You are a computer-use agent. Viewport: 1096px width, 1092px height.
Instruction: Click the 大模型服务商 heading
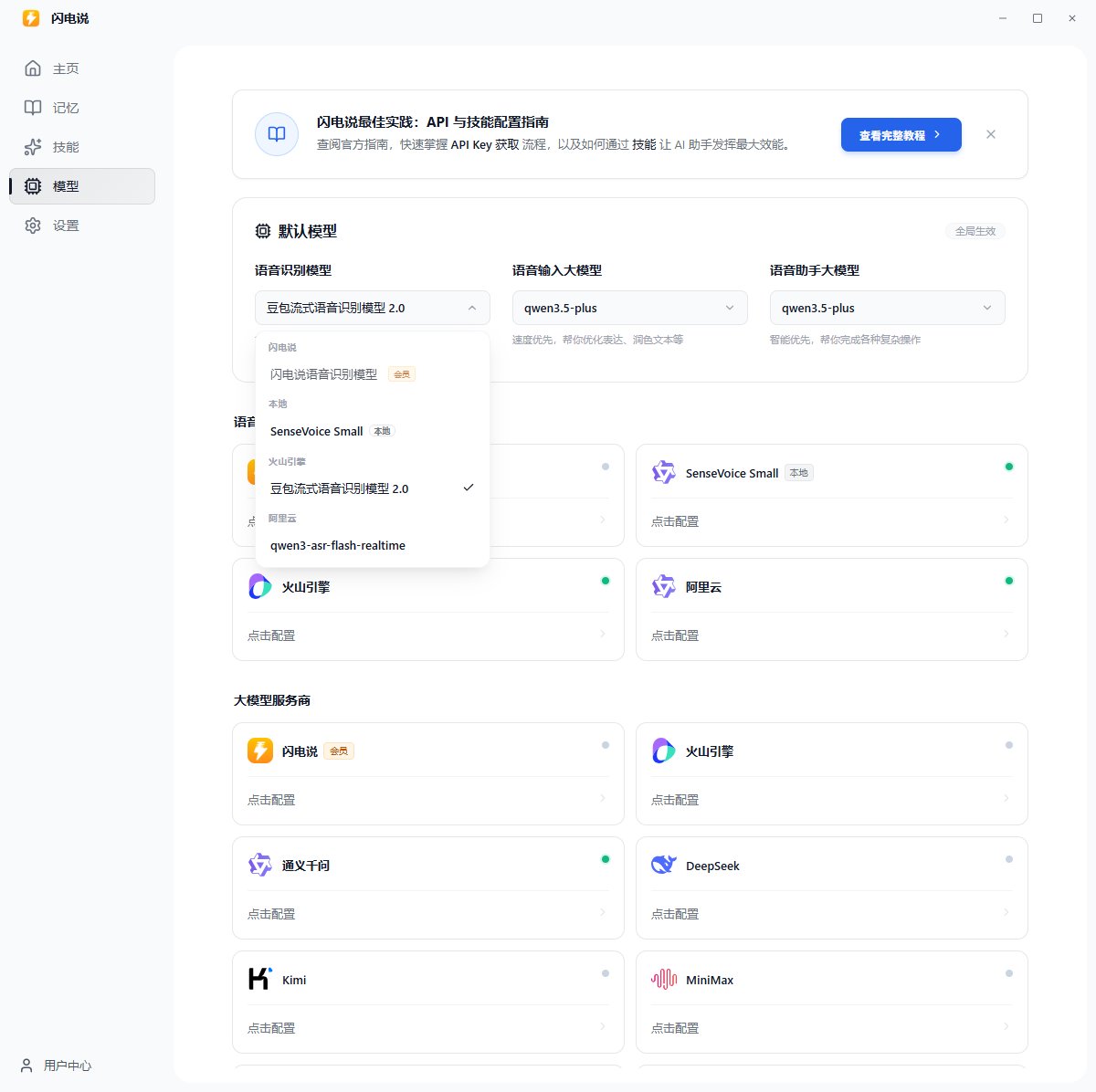pyautogui.click(x=272, y=700)
